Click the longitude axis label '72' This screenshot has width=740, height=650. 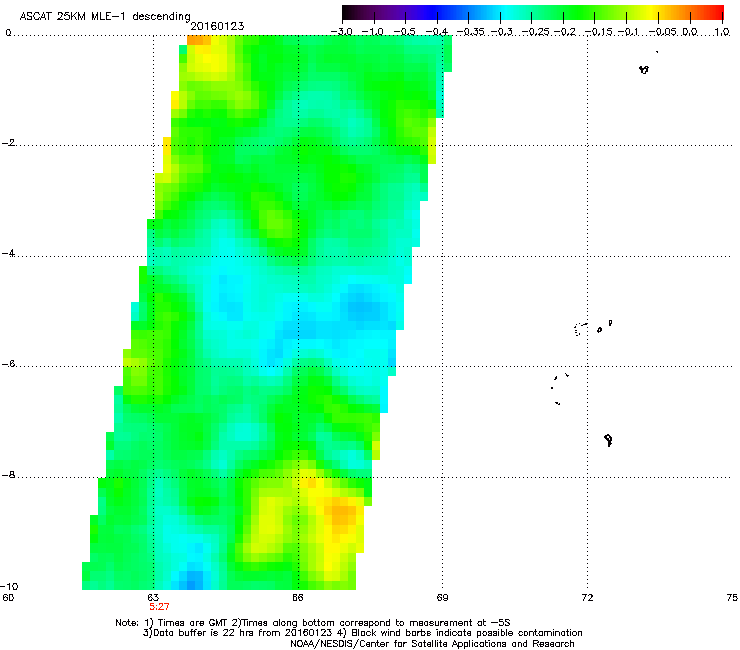coord(587,598)
